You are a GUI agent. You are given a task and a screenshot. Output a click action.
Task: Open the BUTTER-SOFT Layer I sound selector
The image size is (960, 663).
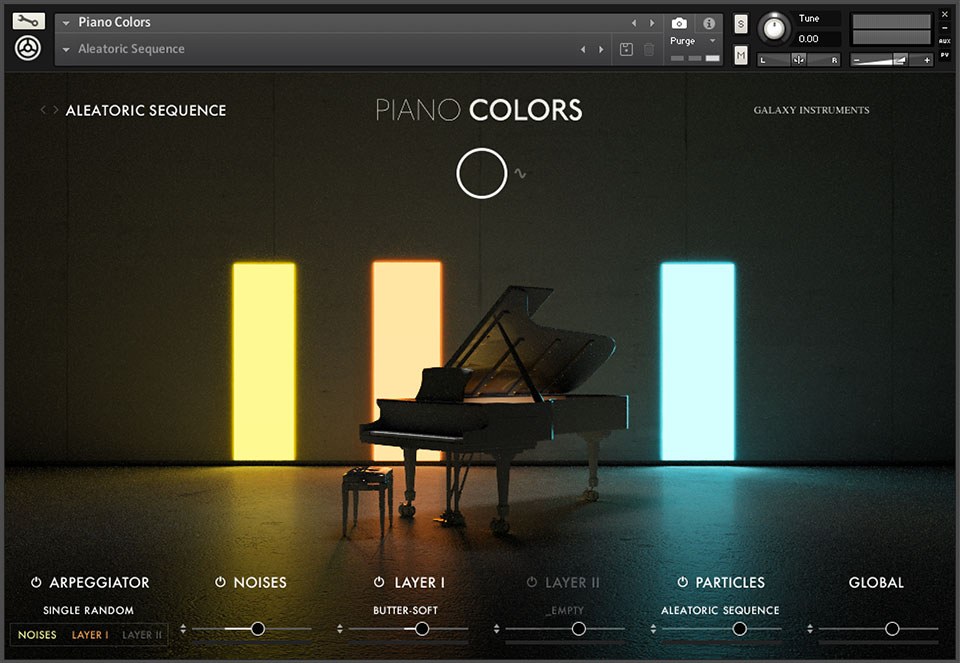click(x=405, y=610)
